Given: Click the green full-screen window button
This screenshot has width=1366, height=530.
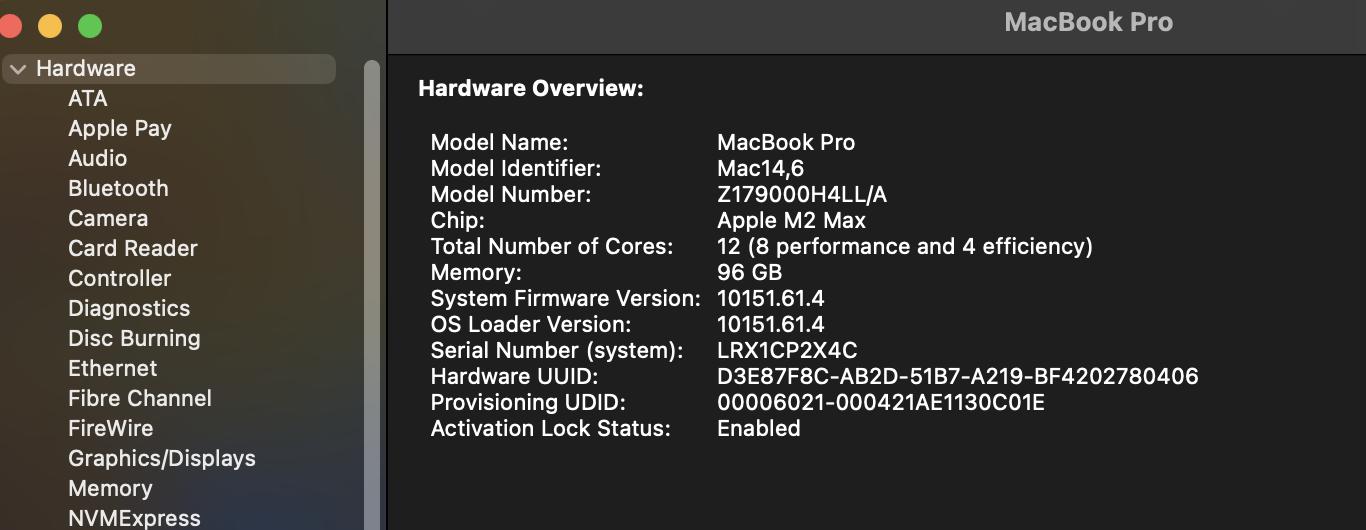Looking at the screenshot, I should [90, 26].
